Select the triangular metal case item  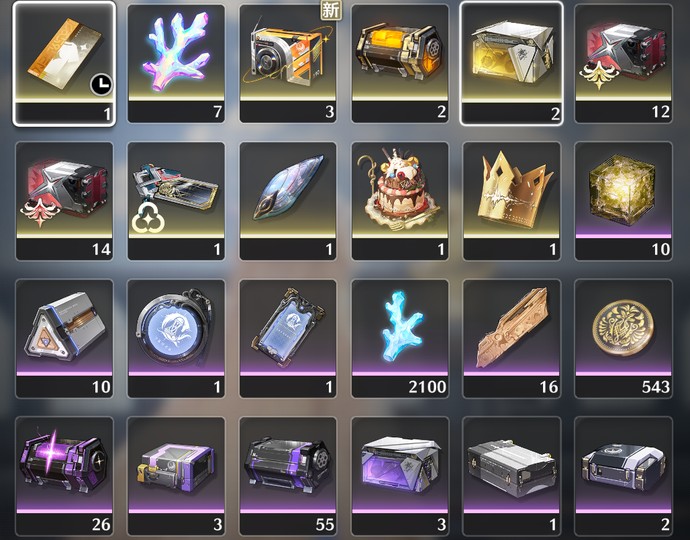pyautogui.click(x=64, y=338)
